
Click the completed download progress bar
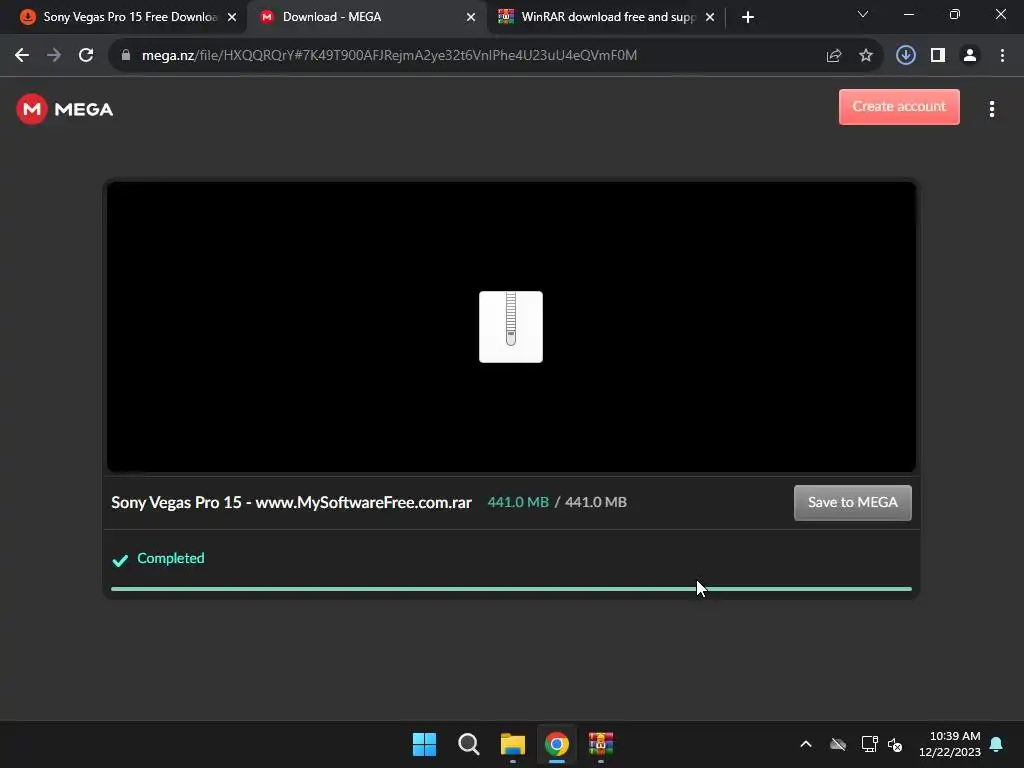click(511, 588)
